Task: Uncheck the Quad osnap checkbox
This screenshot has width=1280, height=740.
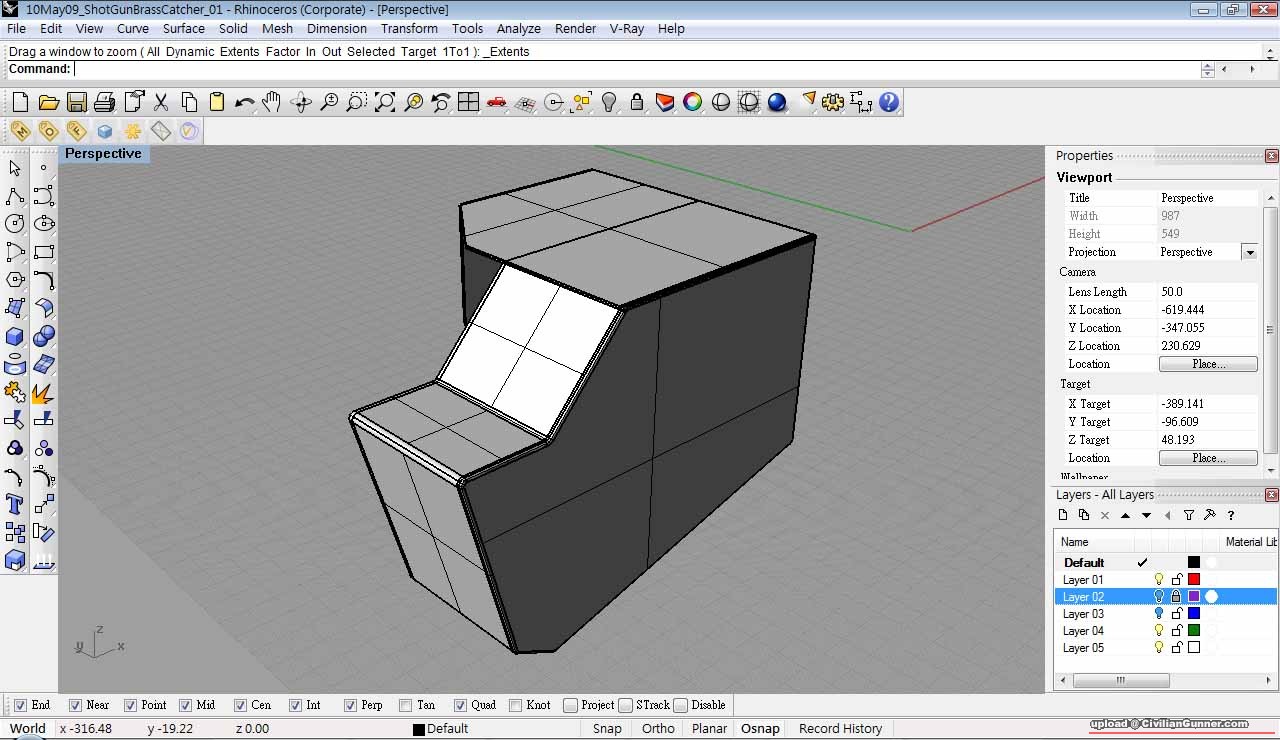Action: [x=460, y=705]
